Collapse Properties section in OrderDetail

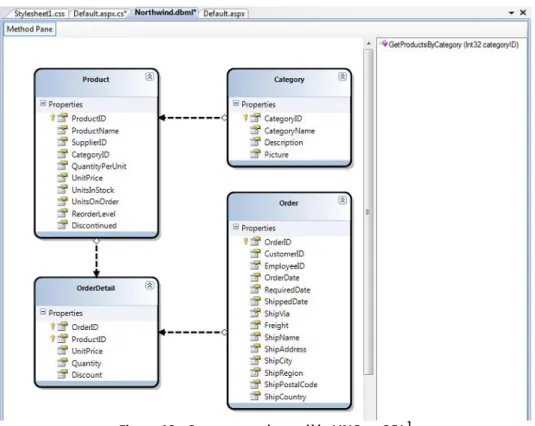43,312
